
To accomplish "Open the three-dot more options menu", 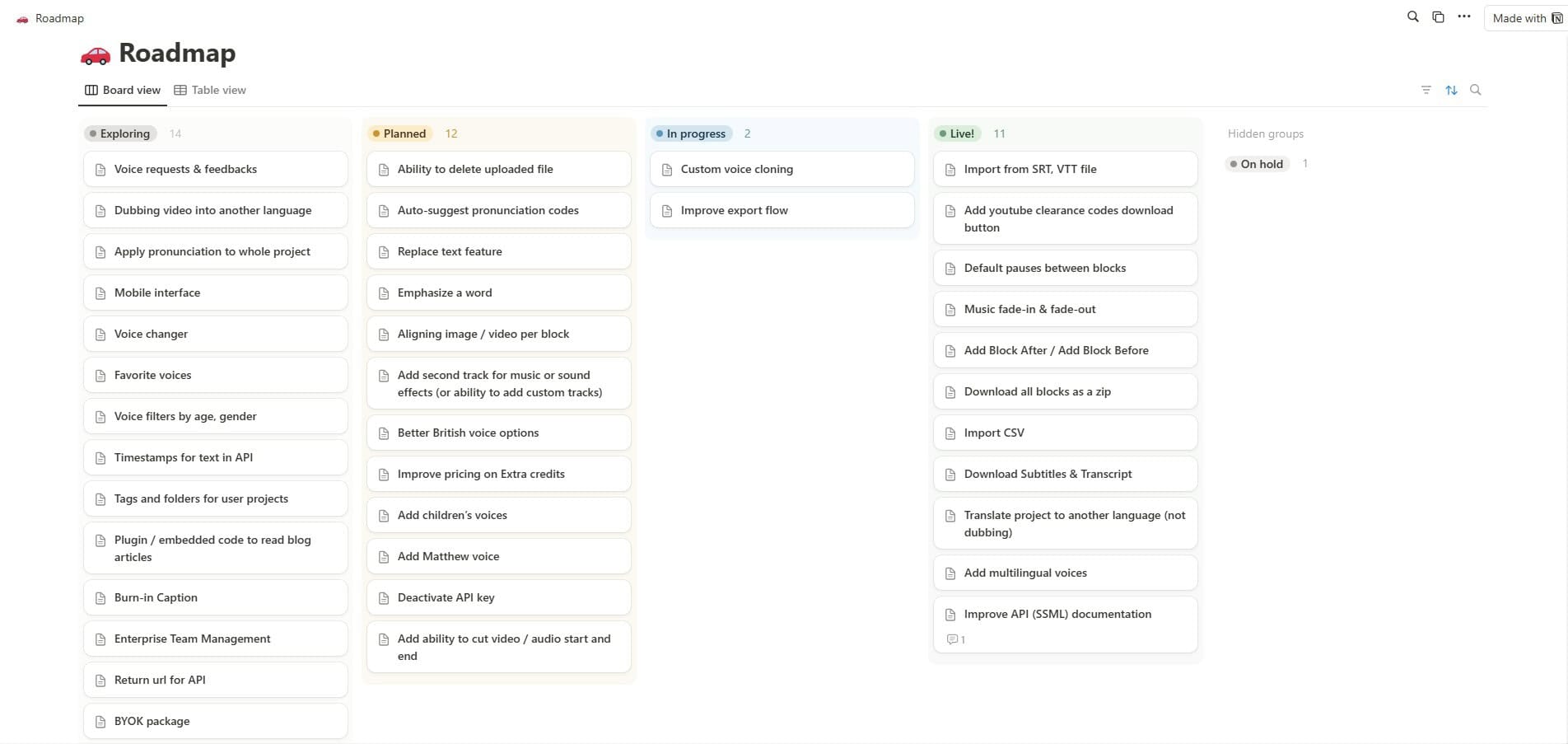I will point(1463,17).
